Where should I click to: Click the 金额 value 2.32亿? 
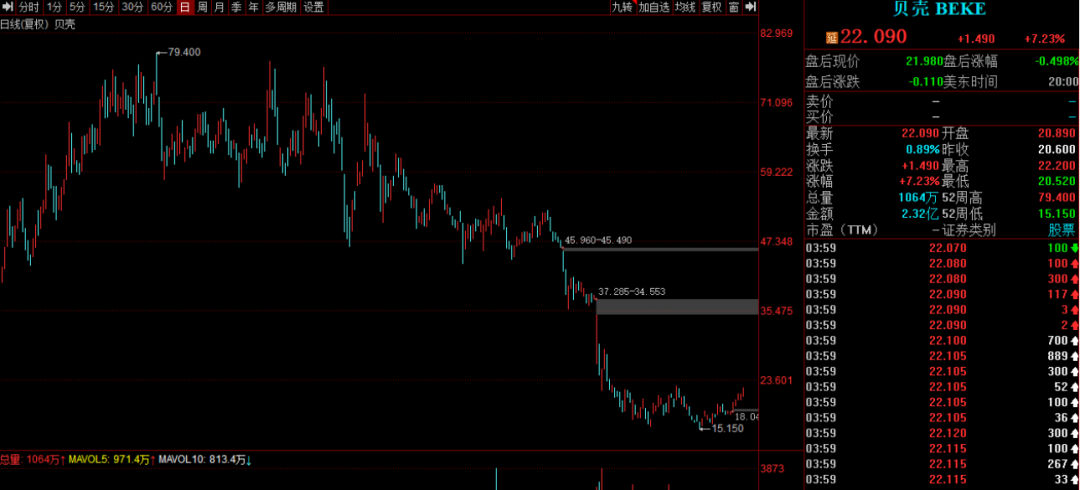click(x=922, y=214)
